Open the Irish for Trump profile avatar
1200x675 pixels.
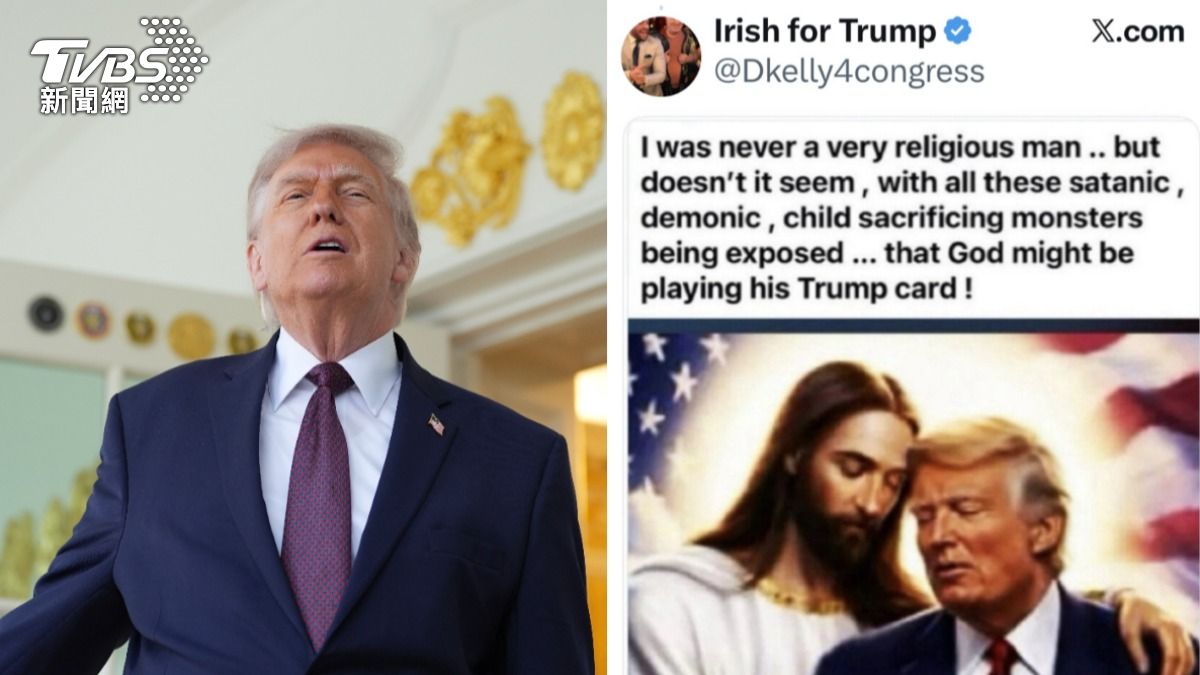(x=660, y=56)
